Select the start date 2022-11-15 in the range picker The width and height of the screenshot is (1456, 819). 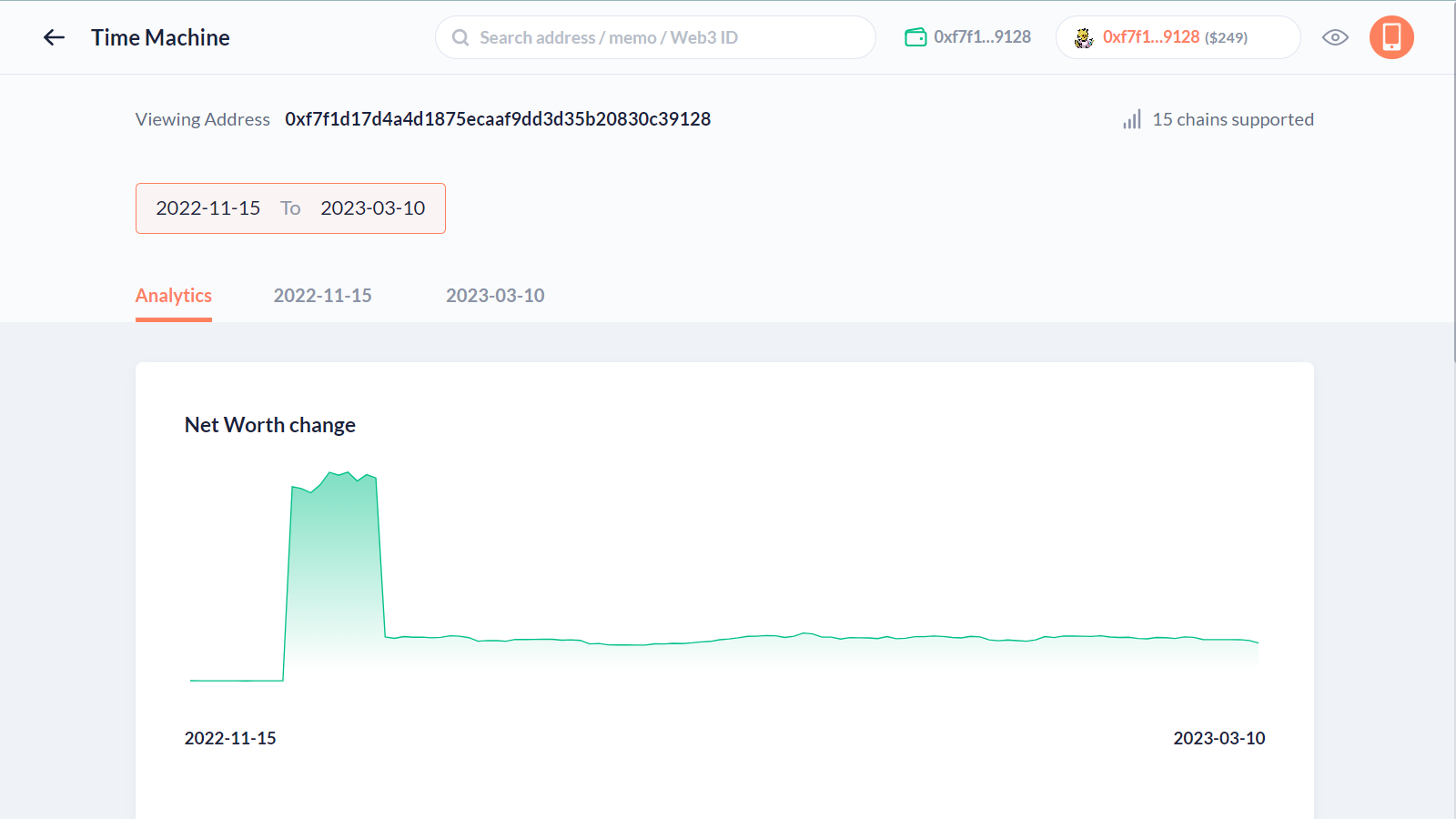pyautogui.click(x=208, y=208)
